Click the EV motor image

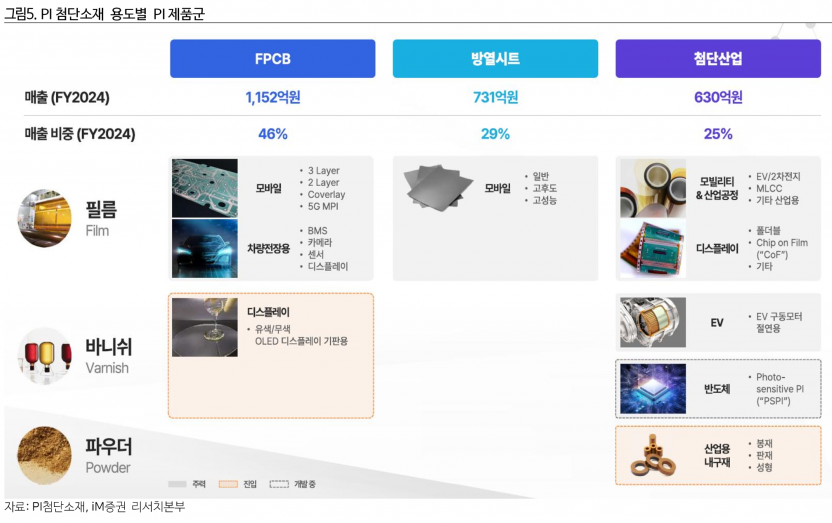[x=653, y=322]
